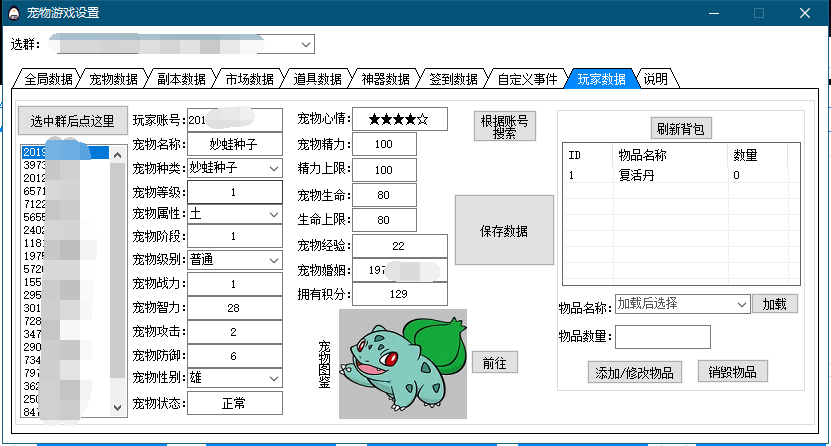The height and width of the screenshot is (446, 831).
Task: Go to the 神器数据 tab
Action: coord(385,79)
